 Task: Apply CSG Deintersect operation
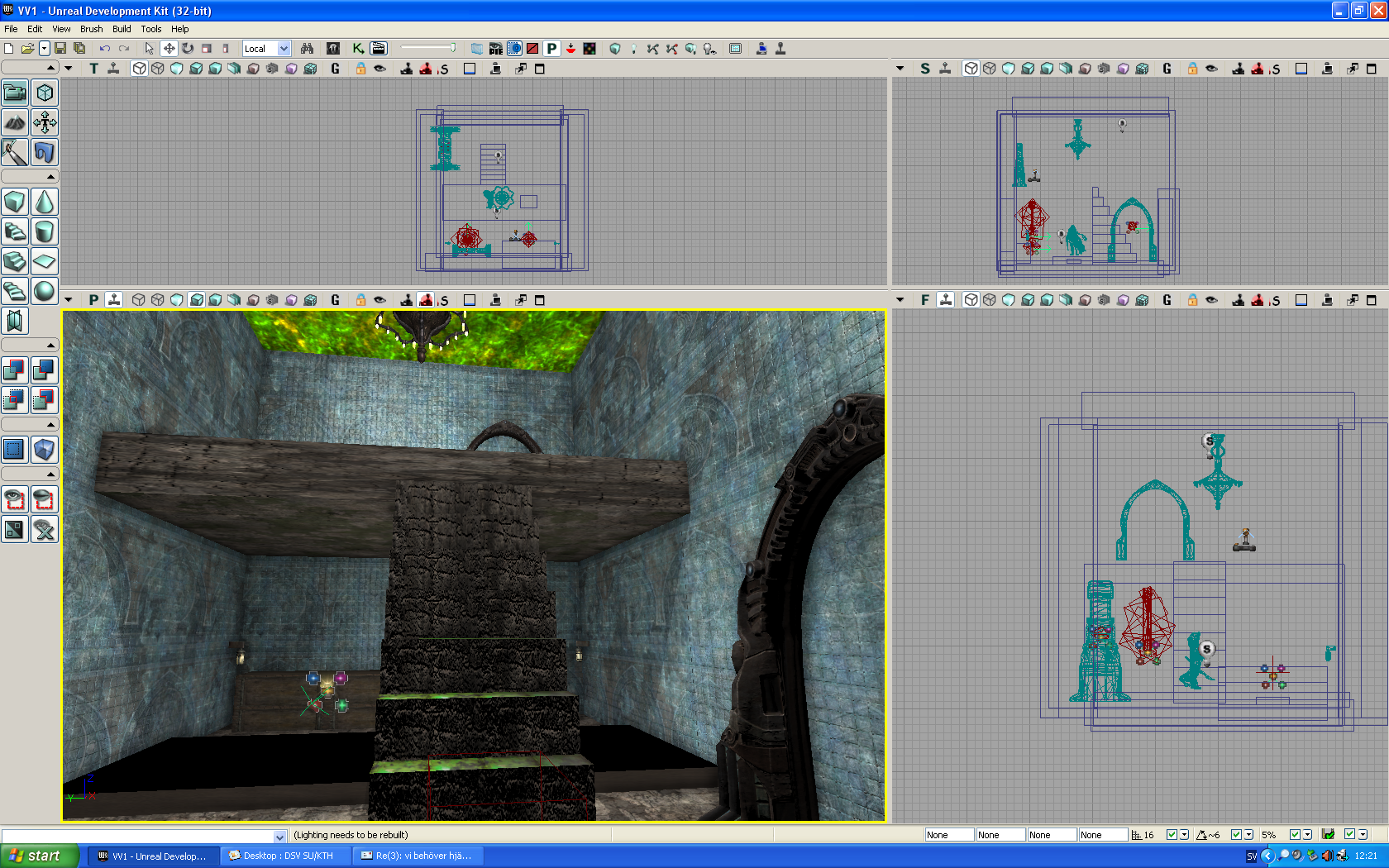coord(45,400)
